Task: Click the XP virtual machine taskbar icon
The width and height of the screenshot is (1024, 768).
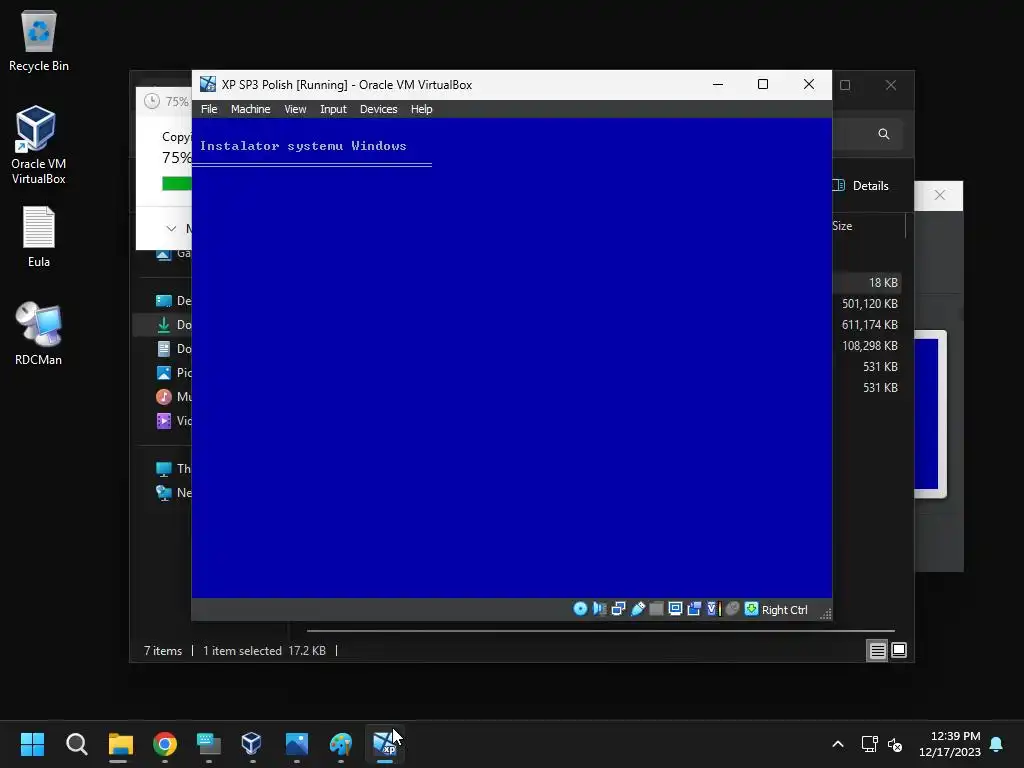Action: point(385,744)
